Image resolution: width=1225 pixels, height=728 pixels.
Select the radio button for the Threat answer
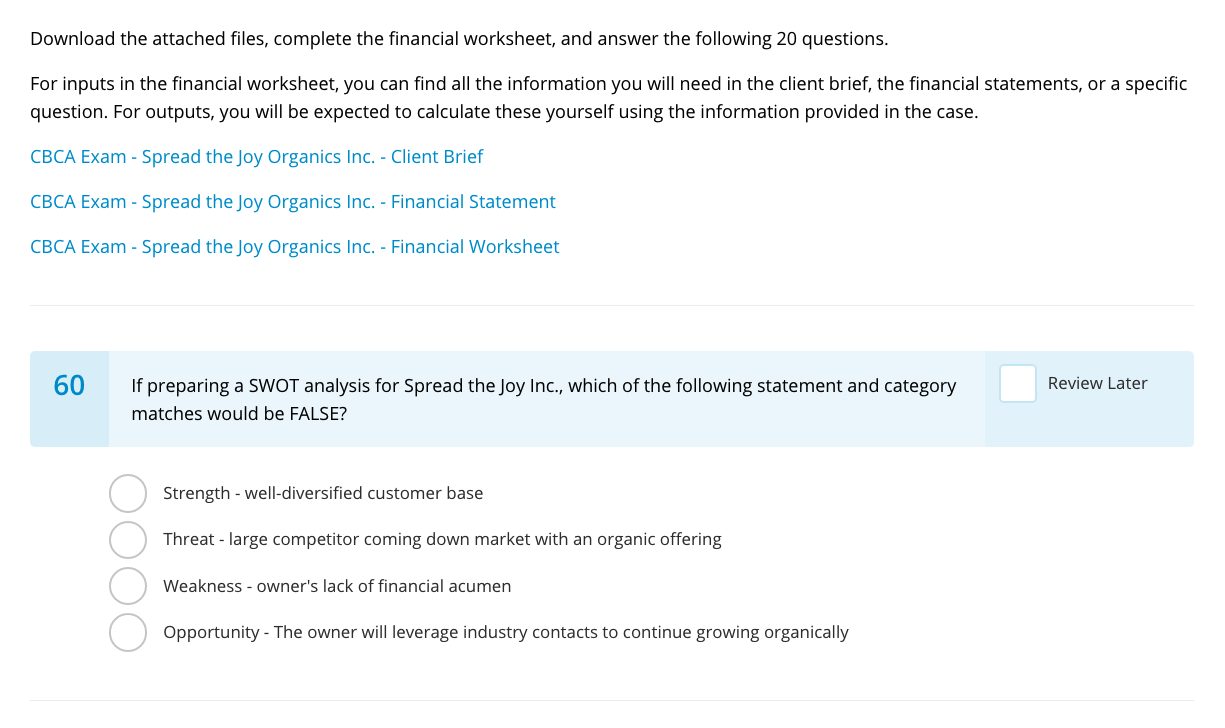tap(128, 540)
